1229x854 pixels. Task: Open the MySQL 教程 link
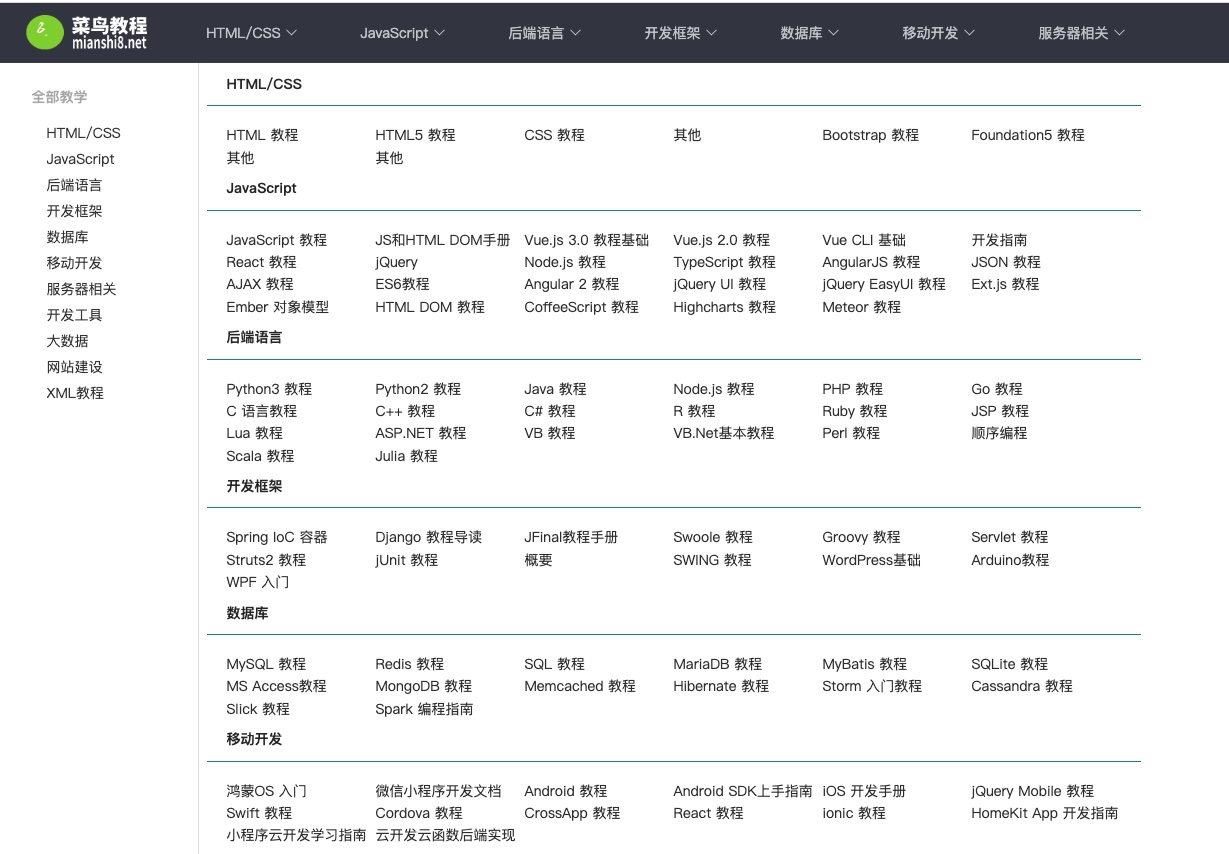266,664
